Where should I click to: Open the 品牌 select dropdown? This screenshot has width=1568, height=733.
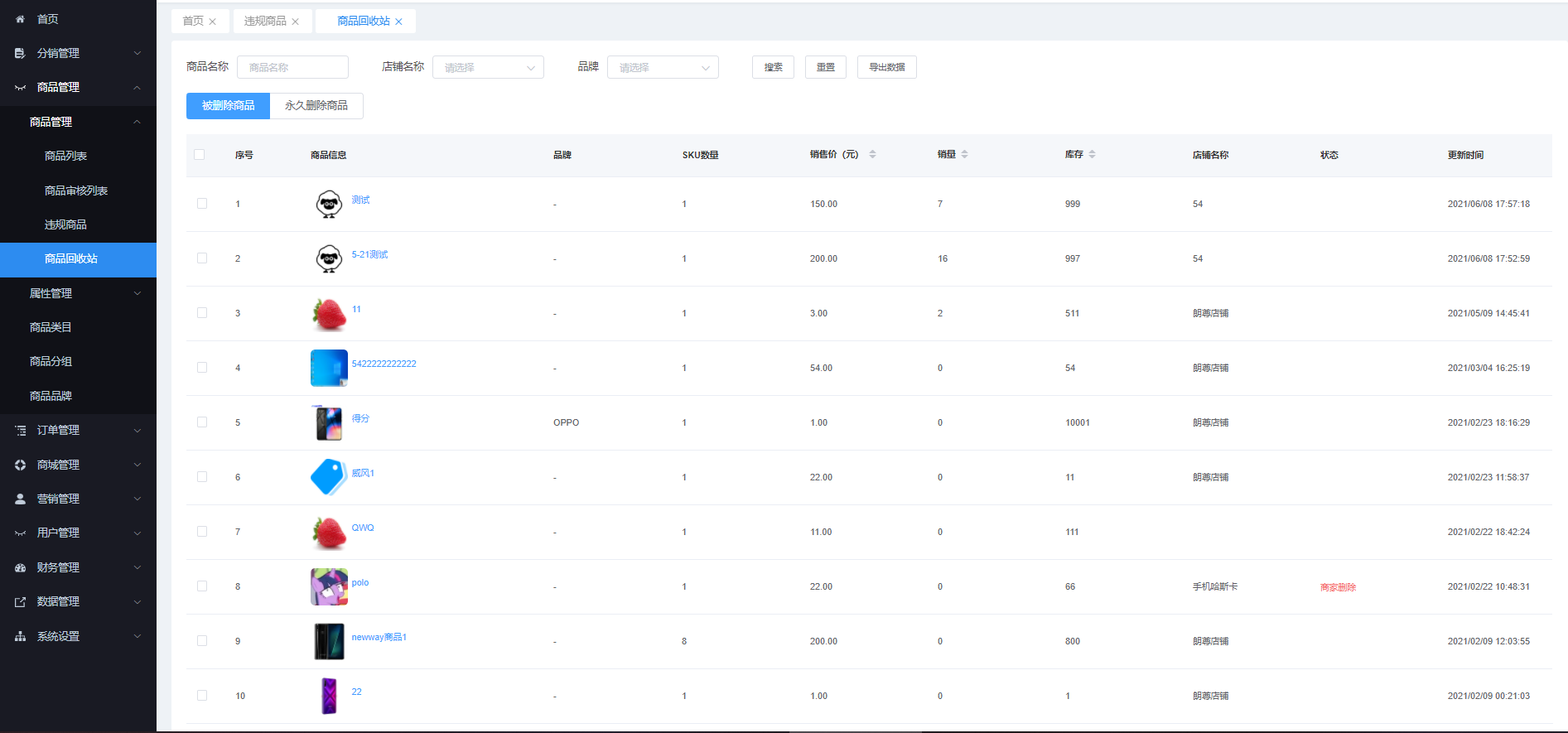pos(663,68)
